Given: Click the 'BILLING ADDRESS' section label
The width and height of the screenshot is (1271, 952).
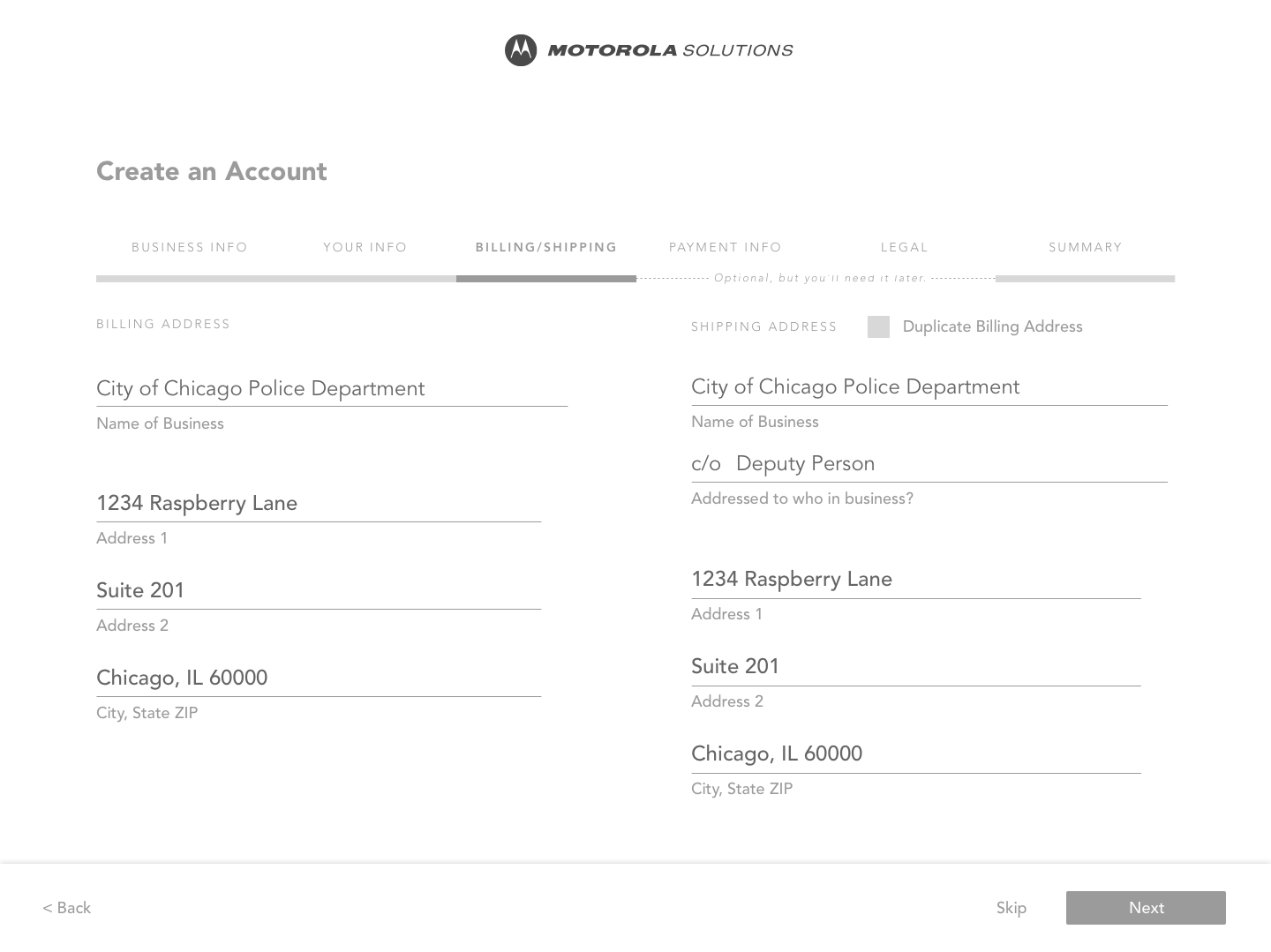Looking at the screenshot, I should point(163,324).
